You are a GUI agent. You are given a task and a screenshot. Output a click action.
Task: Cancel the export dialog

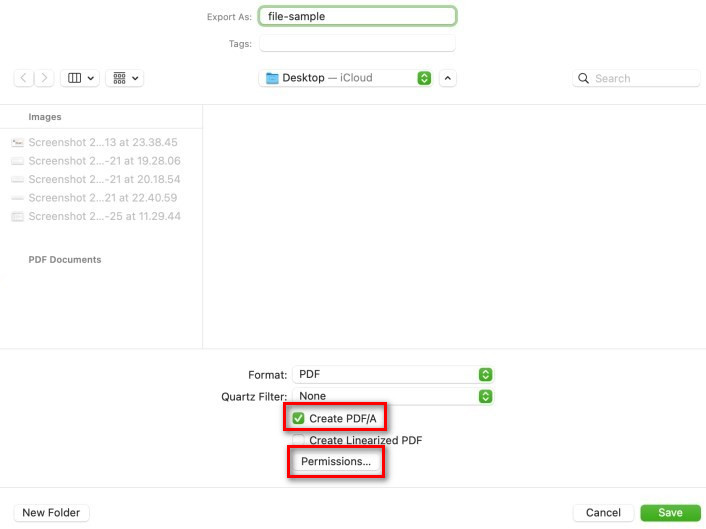click(603, 513)
